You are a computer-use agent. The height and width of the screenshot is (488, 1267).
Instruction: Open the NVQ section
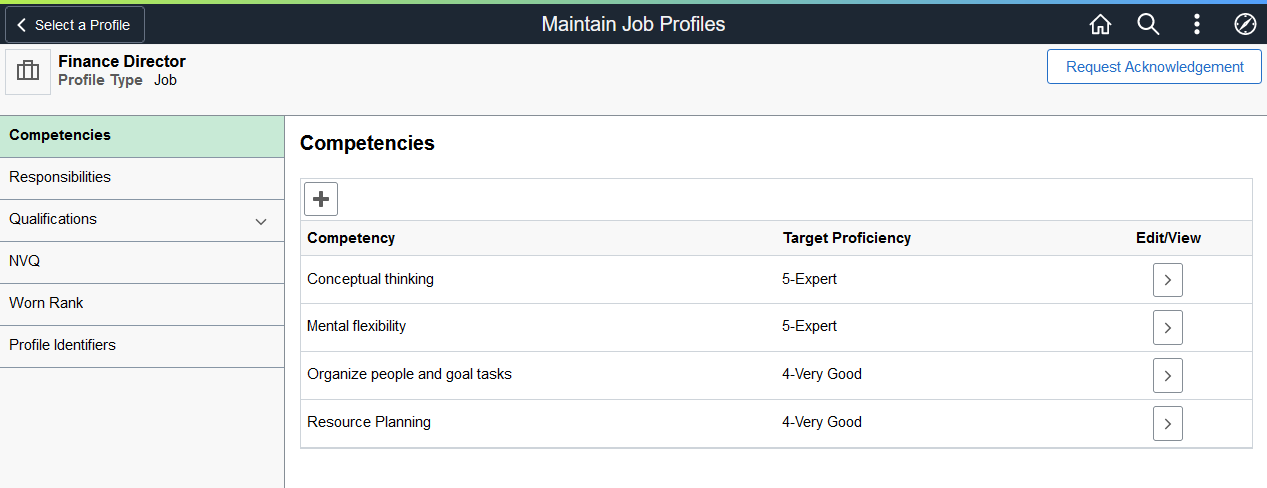(141, 261)
